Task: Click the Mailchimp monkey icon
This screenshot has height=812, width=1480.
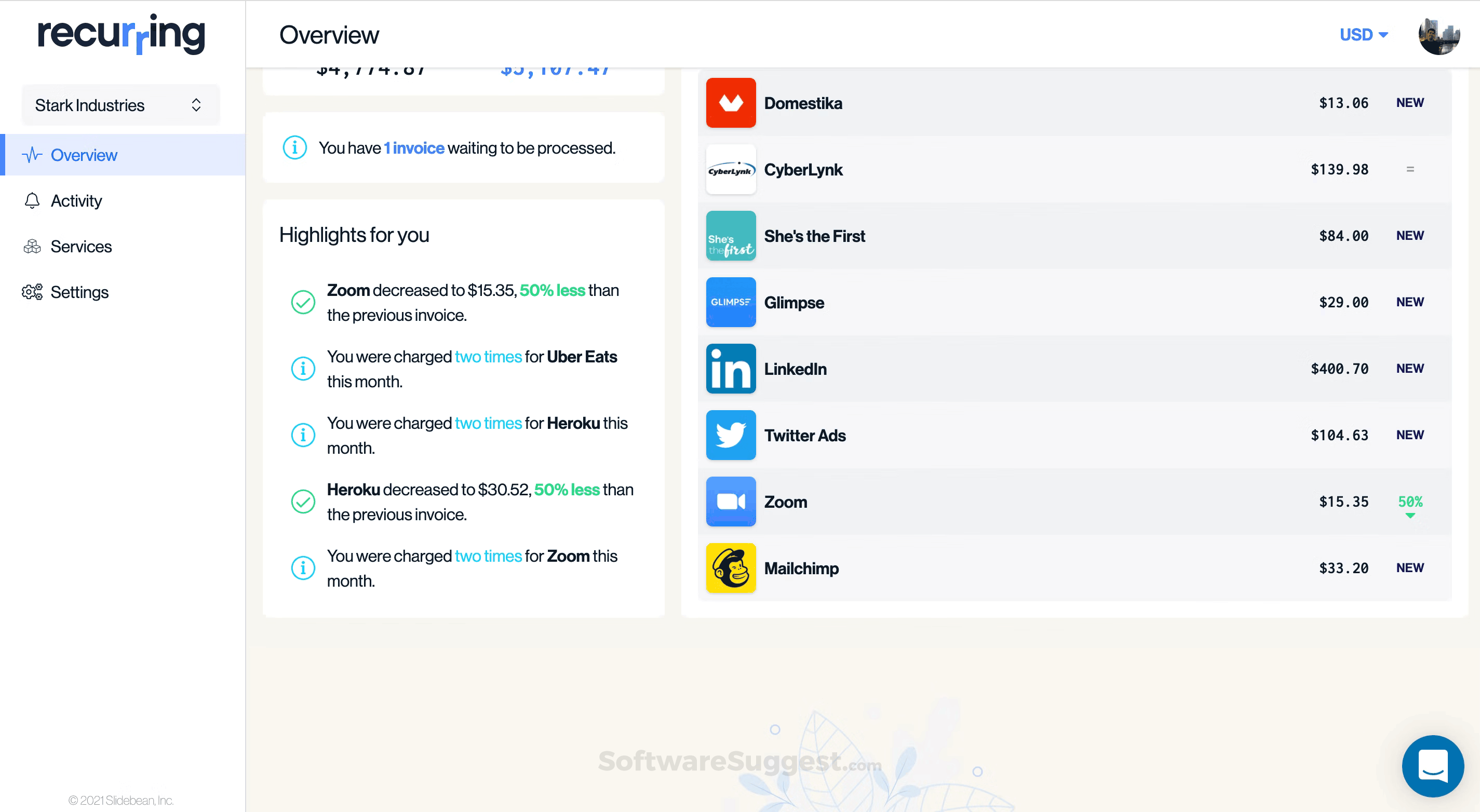Action: tap(731, 568)
